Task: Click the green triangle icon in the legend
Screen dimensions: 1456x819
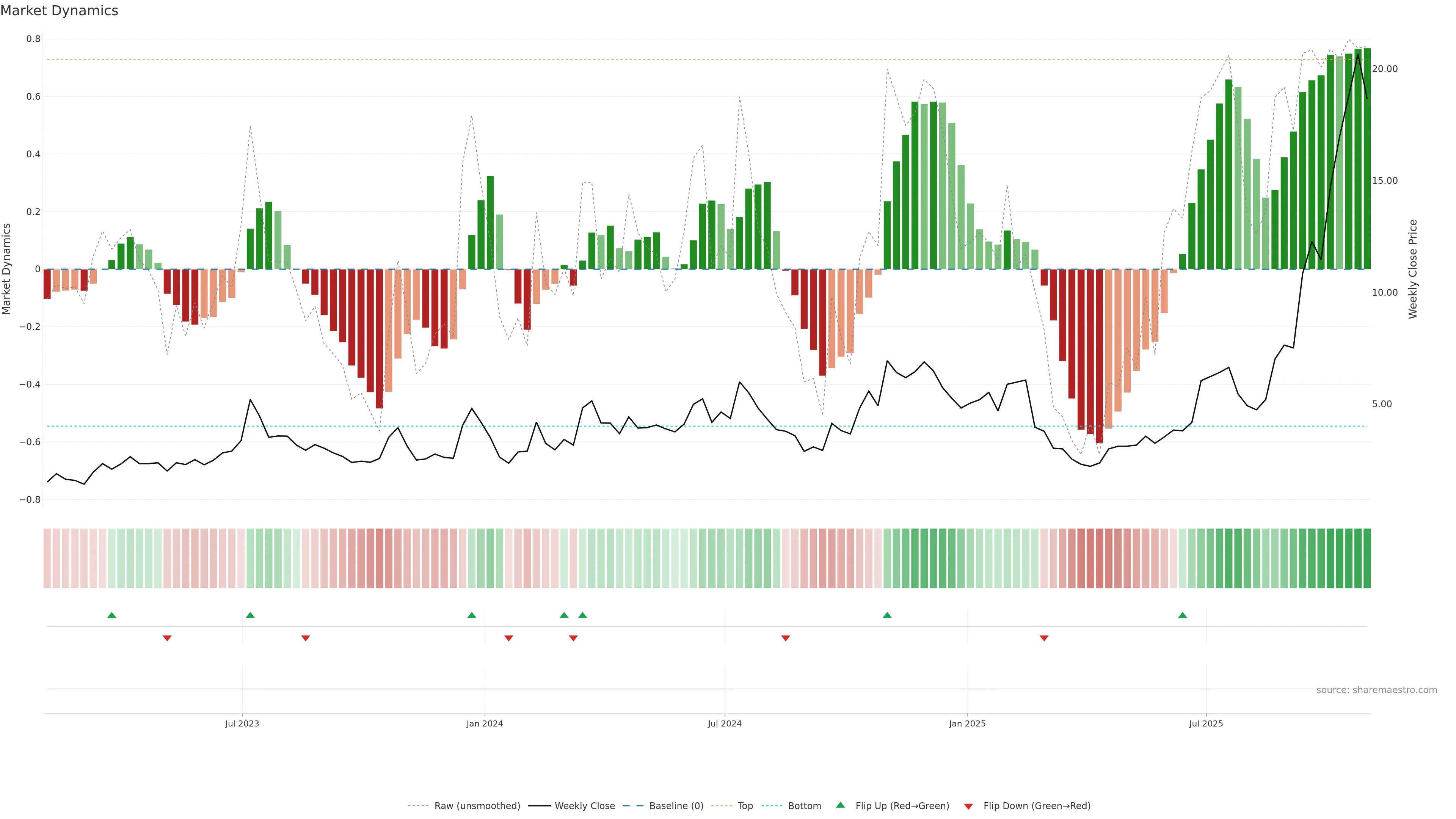Action: click(841, 805)
